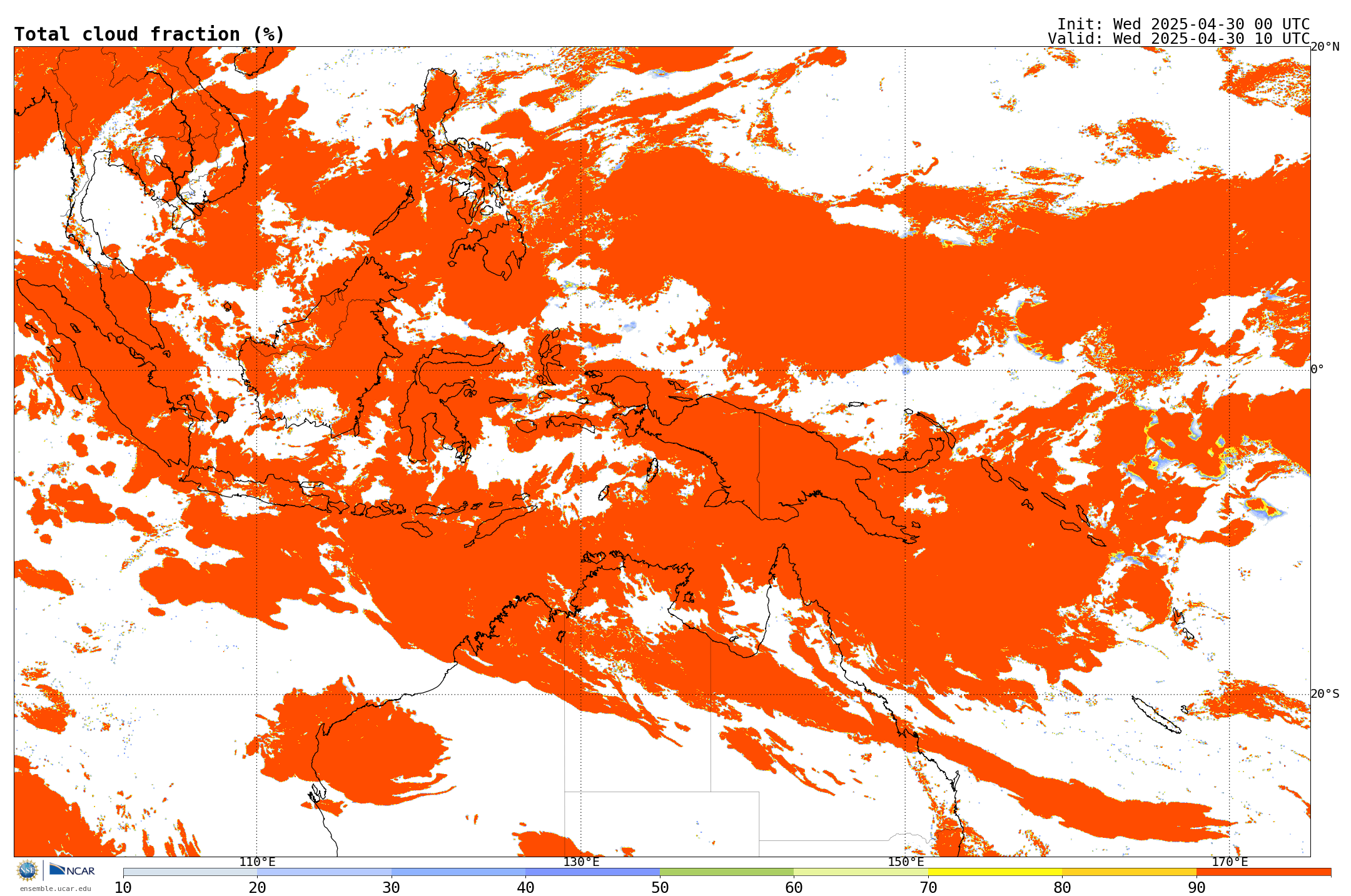
Task: Click the 170°E longitude label
Action: [1230, 862]
